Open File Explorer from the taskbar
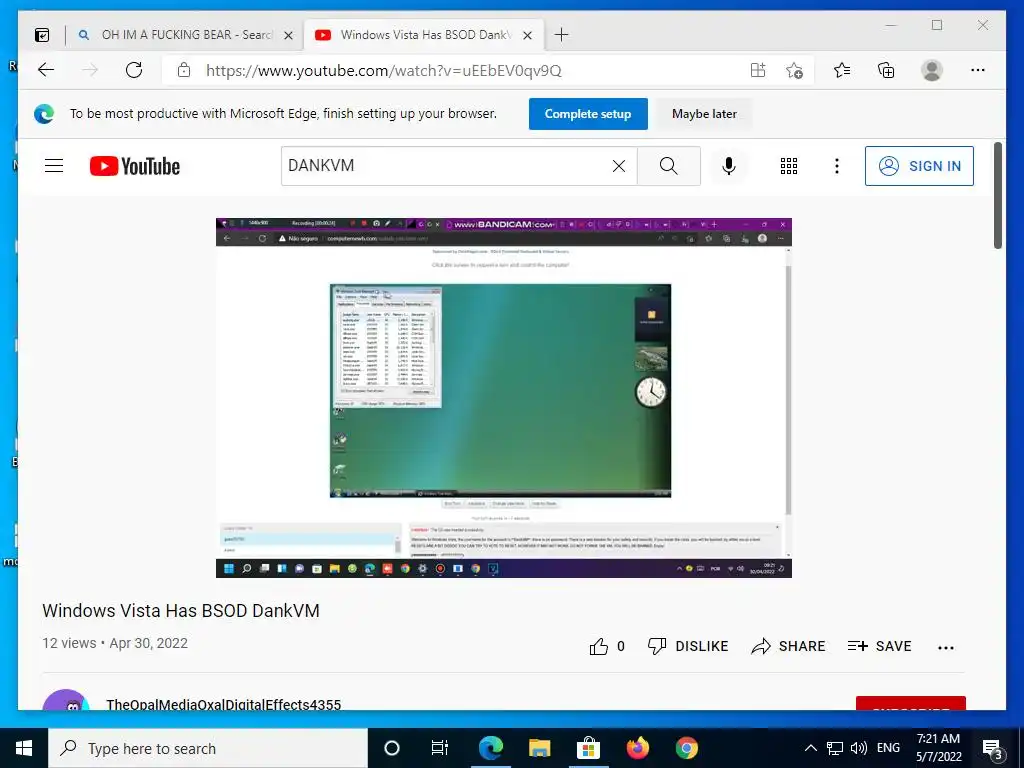Image resolution: width=1024 pixels, height=768 pixels. click(x=539, y=748)
